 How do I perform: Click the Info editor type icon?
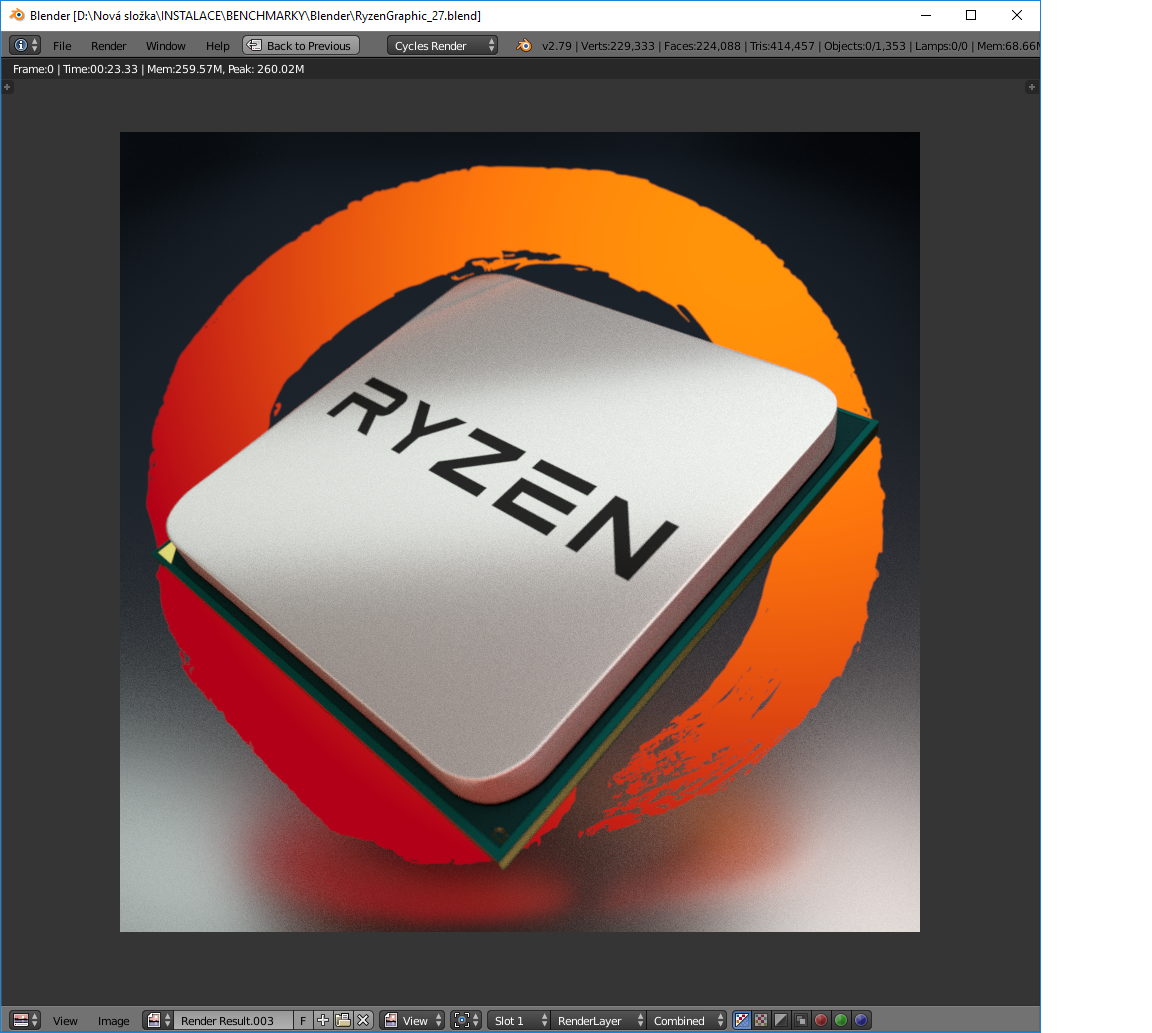[x=20, y=45]
